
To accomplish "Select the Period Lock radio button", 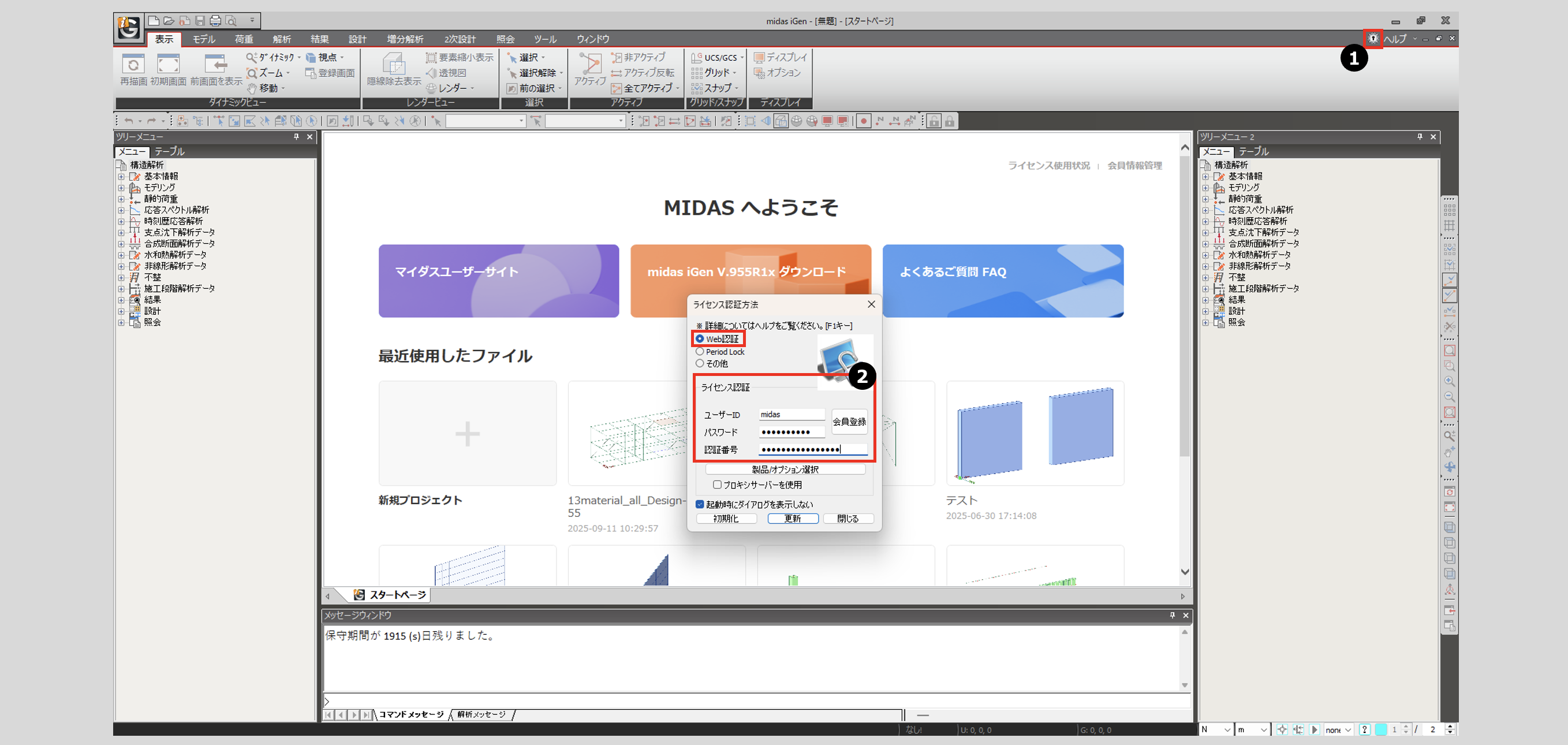I will tap(699, 352).
